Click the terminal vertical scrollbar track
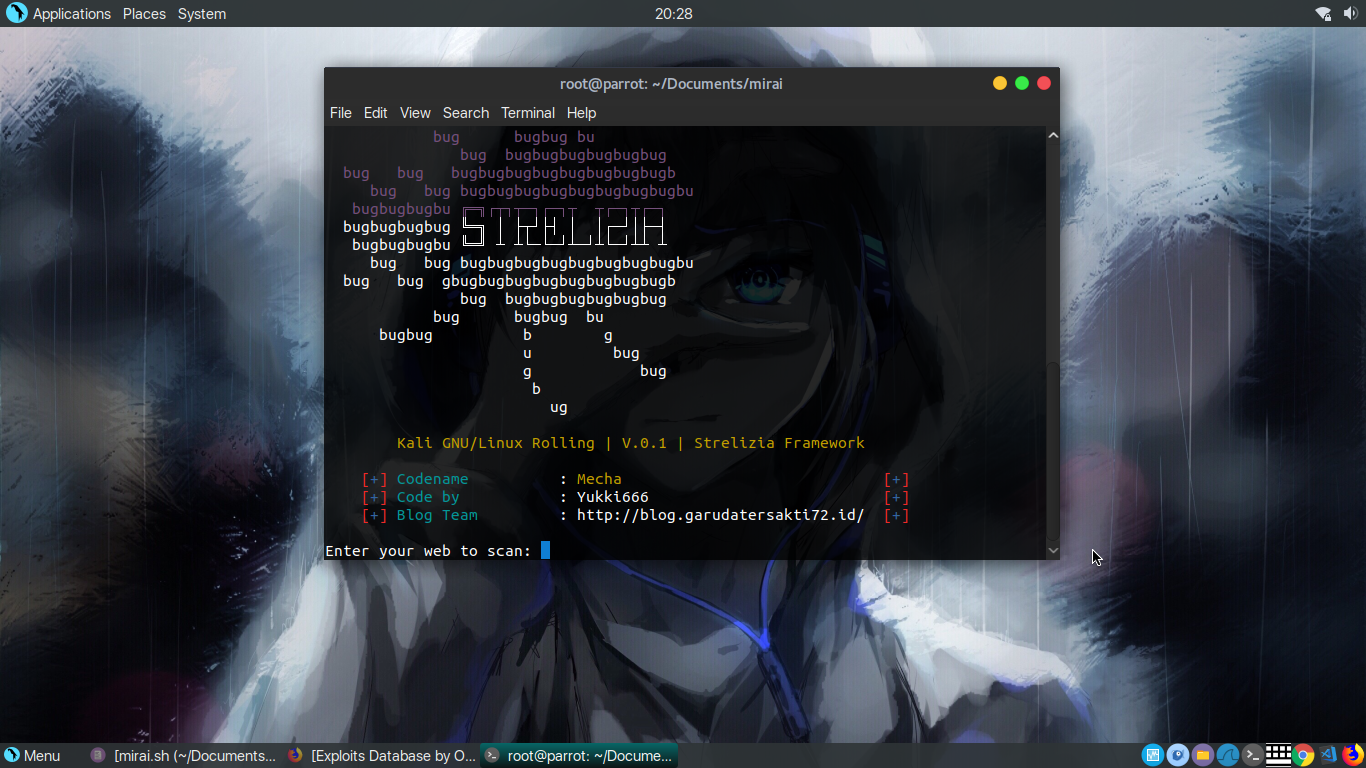 point(1052,342)
